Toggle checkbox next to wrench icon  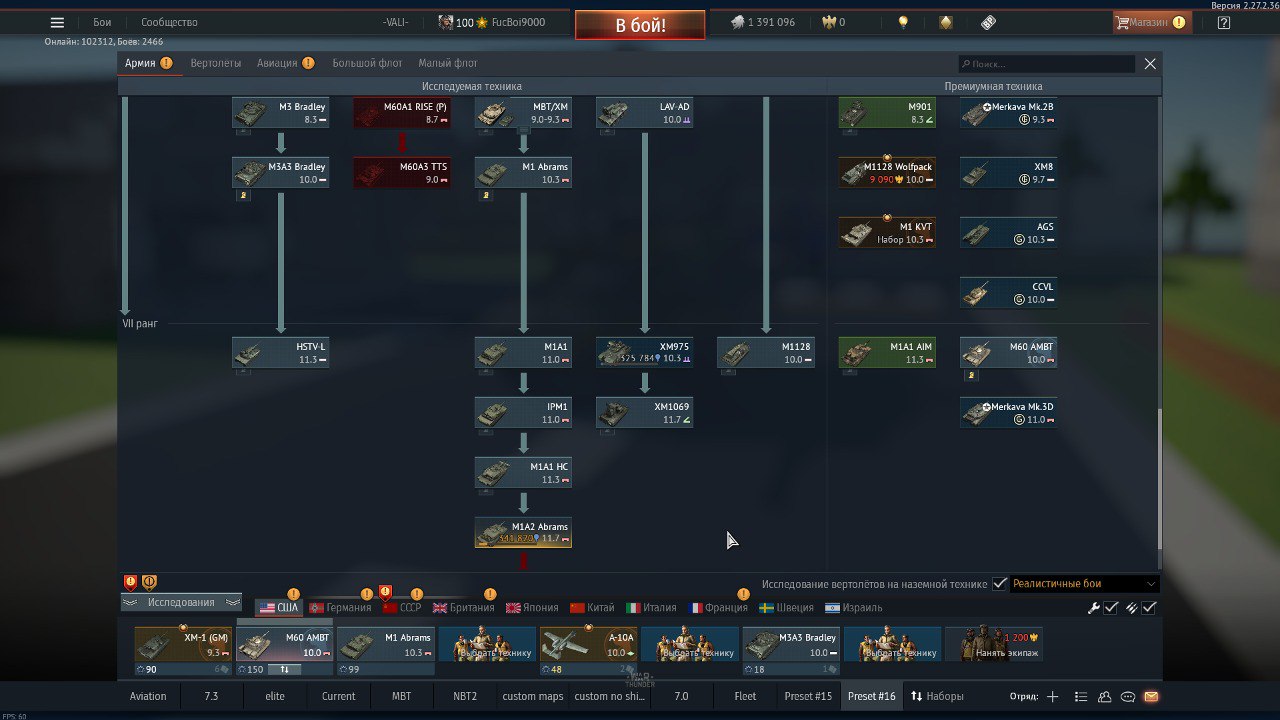(x=1111, y=607)
